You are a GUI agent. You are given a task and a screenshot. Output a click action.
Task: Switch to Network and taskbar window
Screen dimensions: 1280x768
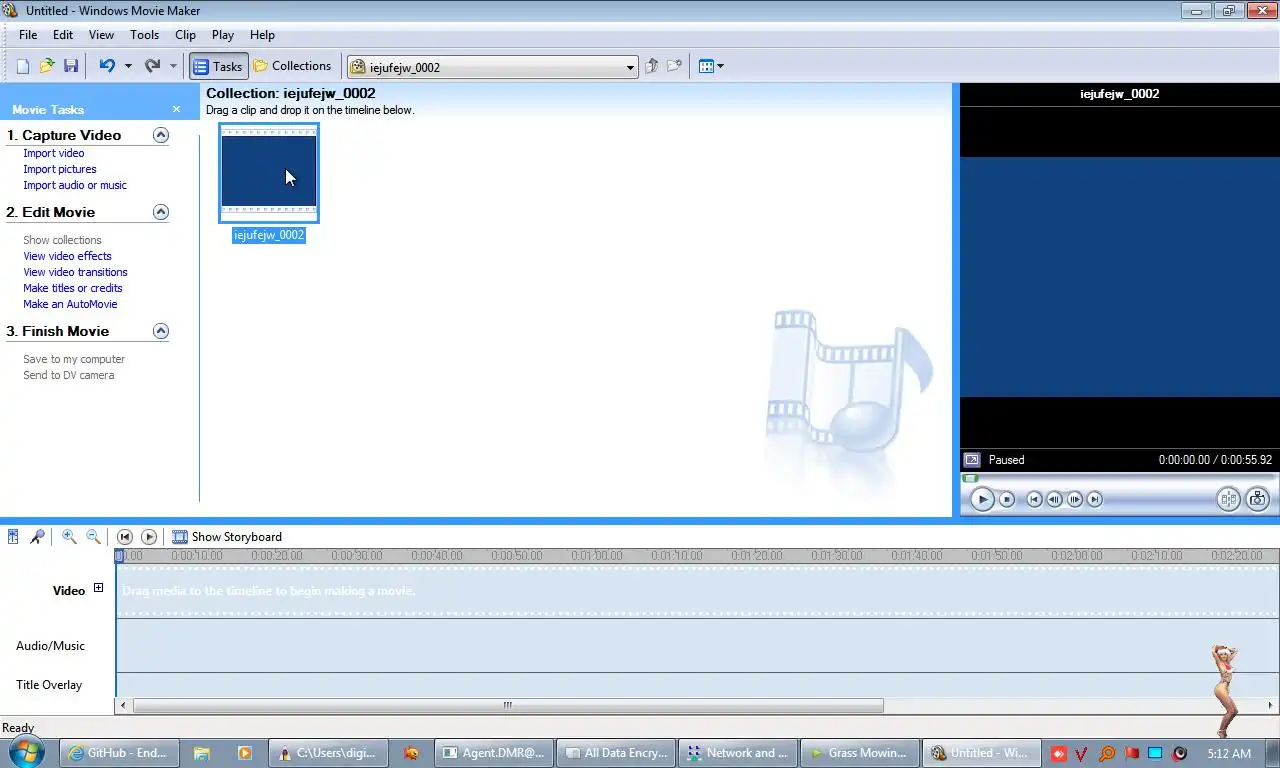(x=739, y=753)
